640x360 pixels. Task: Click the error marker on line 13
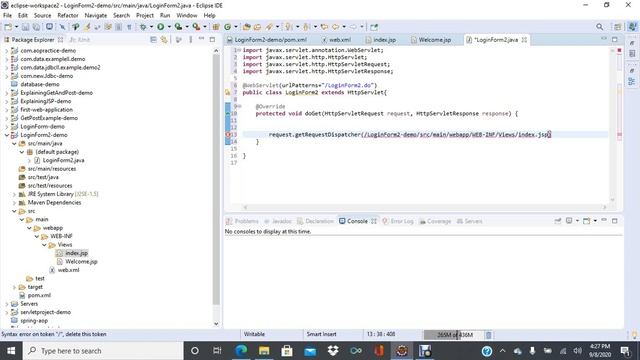pyautogui.click(x=228, y=134)
